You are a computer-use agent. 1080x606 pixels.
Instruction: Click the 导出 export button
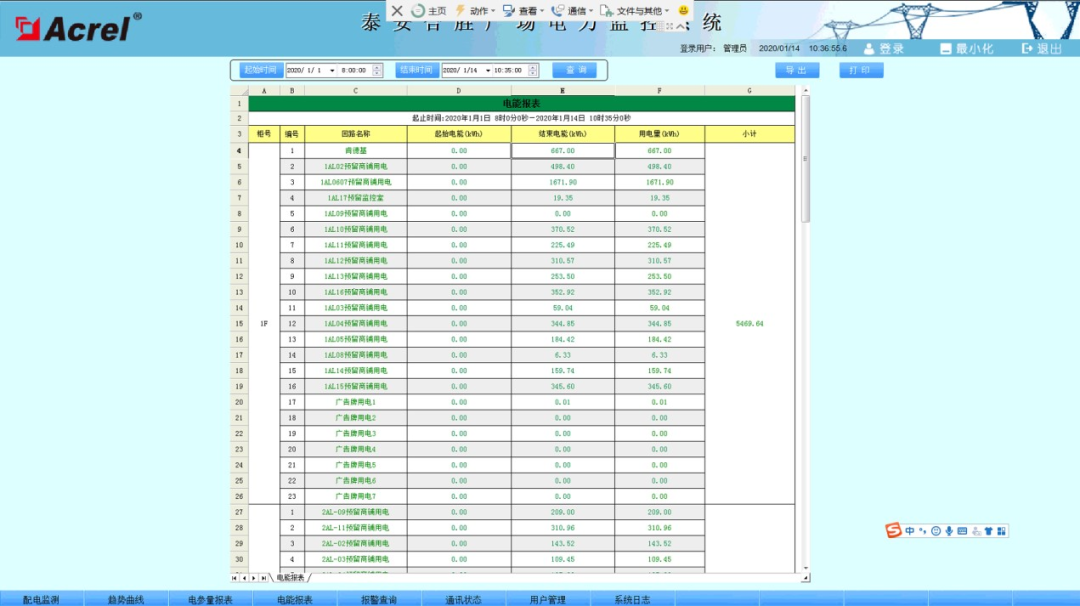797,69
